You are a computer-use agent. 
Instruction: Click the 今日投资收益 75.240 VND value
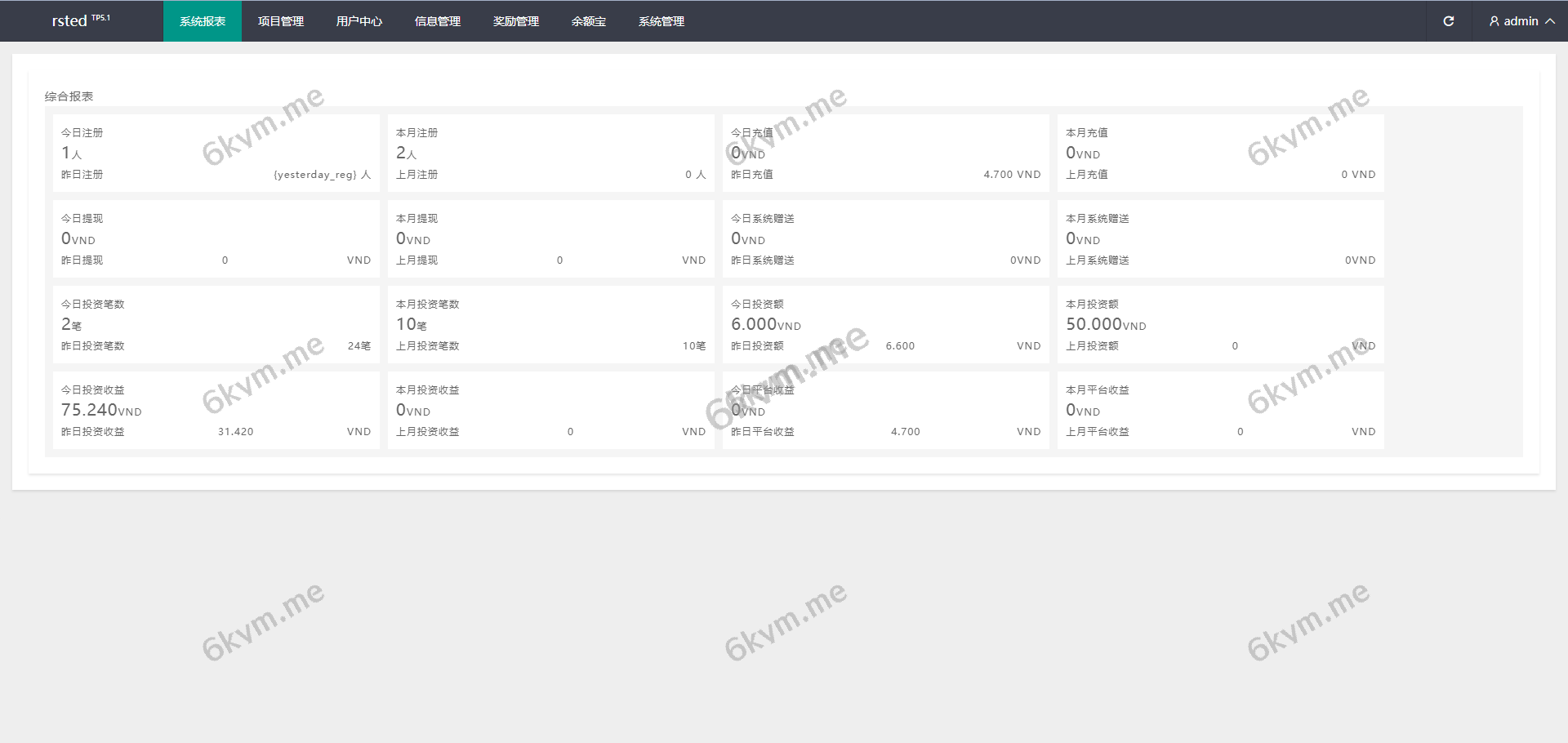click(x=101, y=410)
